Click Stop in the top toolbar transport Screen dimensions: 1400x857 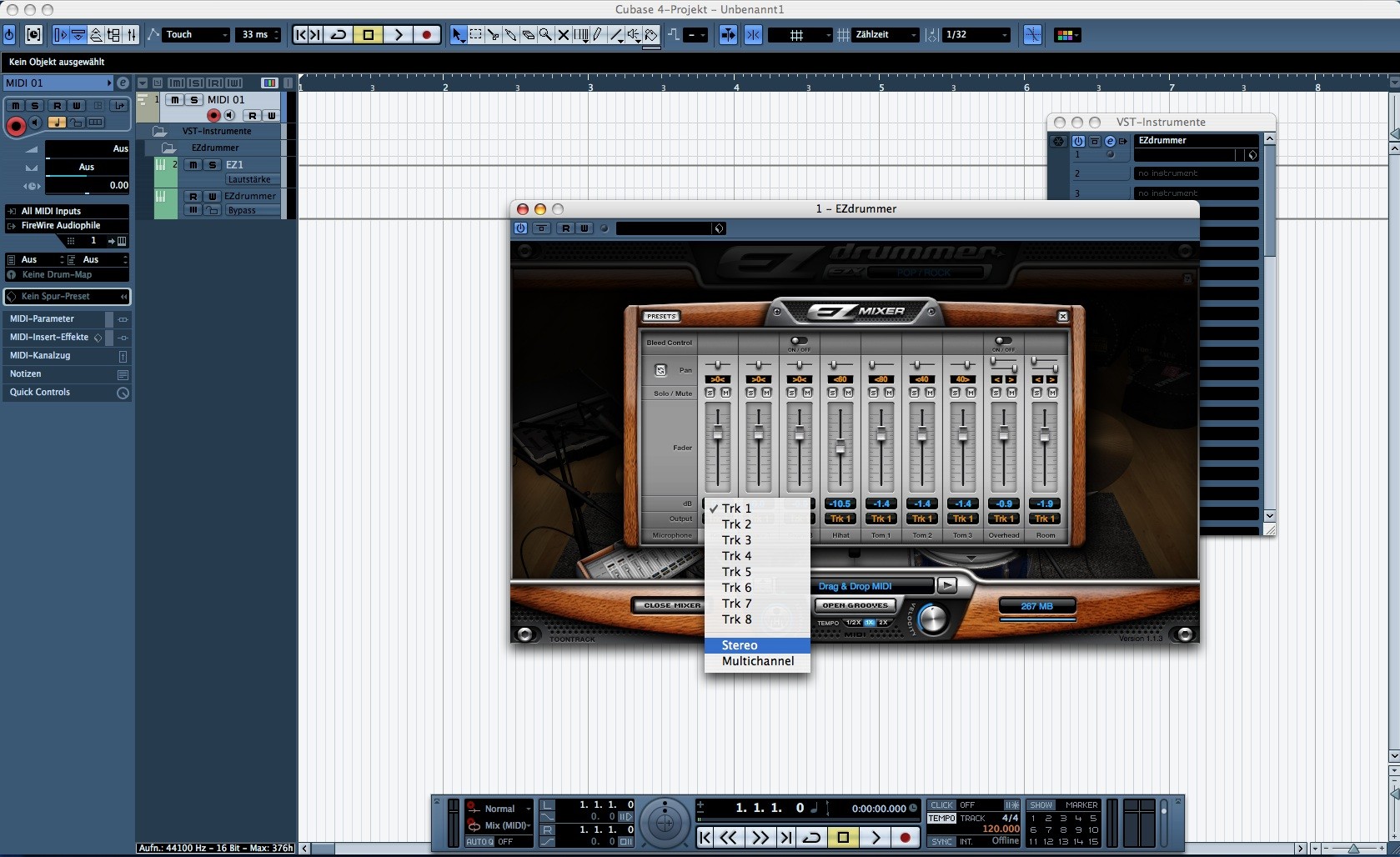[368, 35]
